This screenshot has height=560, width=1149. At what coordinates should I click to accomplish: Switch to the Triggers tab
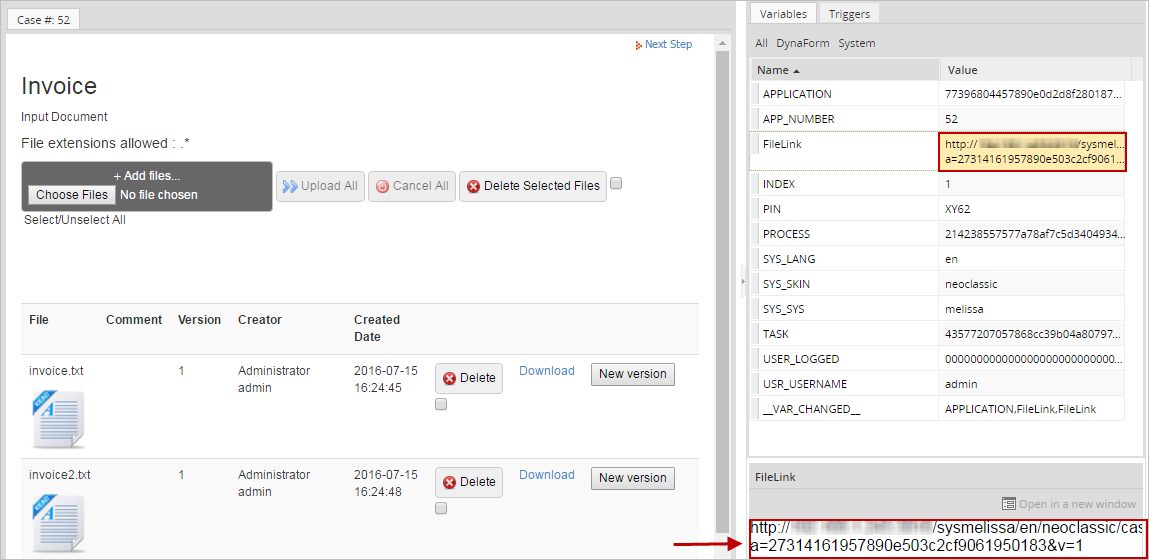pyautogui.click(x=849, y=14)
